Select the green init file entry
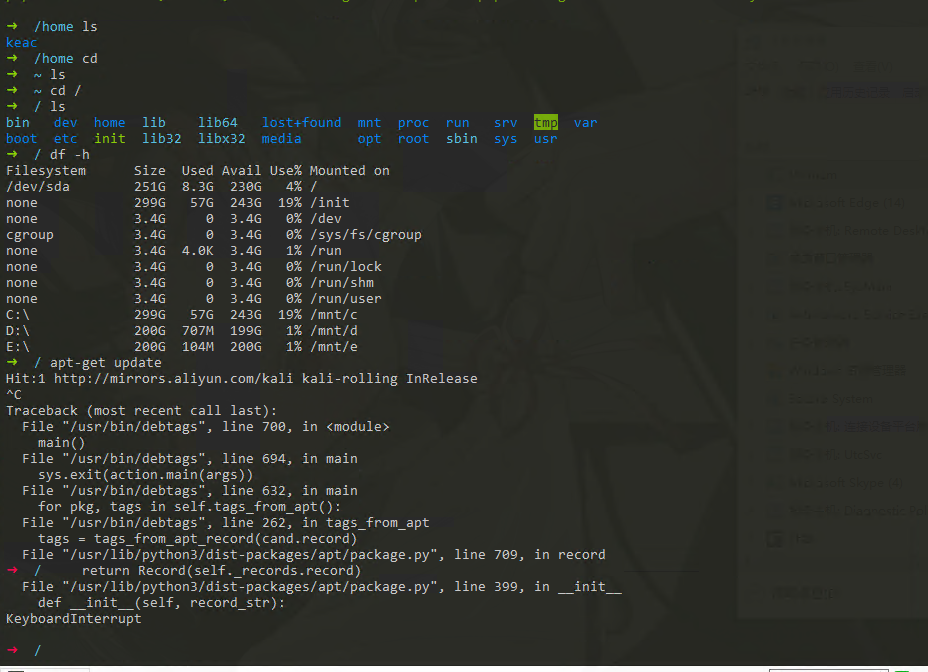Image resolution: width=928 pixels, height=672 pixels. click(109, 139)
